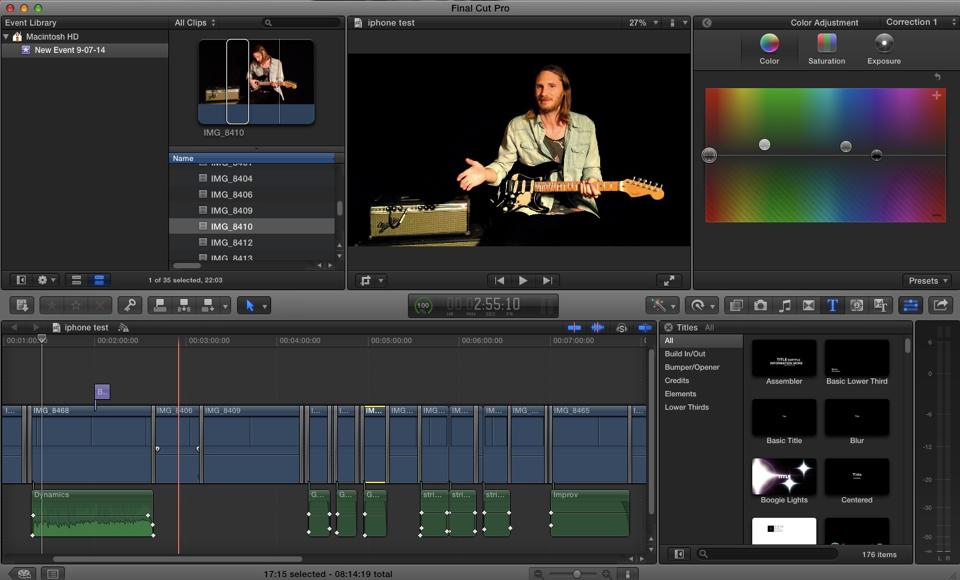960x580 pixels.
Task: Toggle the Event Library sidebar button
Action: pos(21,280)
